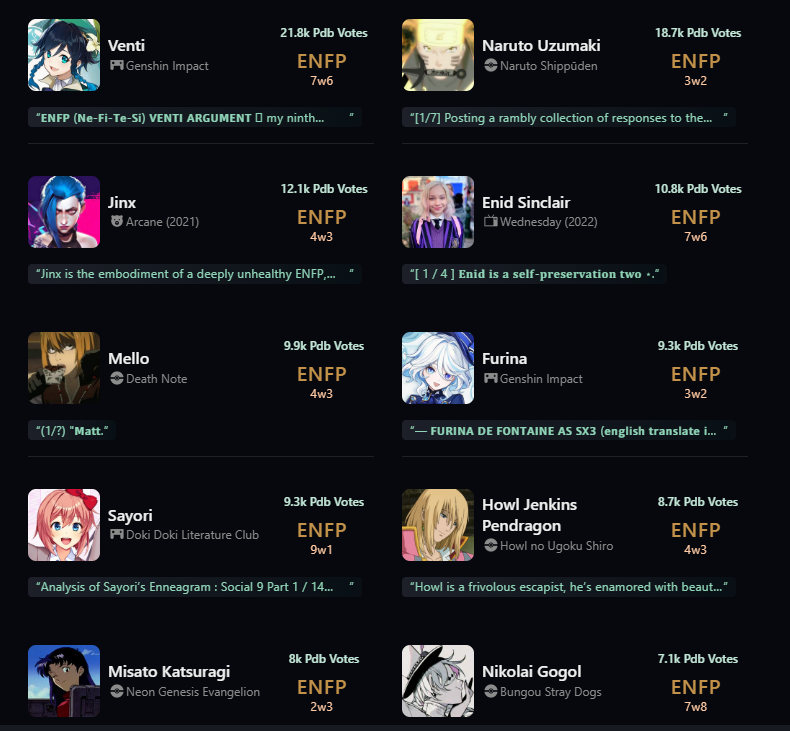The height and width of the screenshot is (731, 790).
Task: Click the gaming icon beside Genshin Impact under Venti
Action: (x=117, y=65)
